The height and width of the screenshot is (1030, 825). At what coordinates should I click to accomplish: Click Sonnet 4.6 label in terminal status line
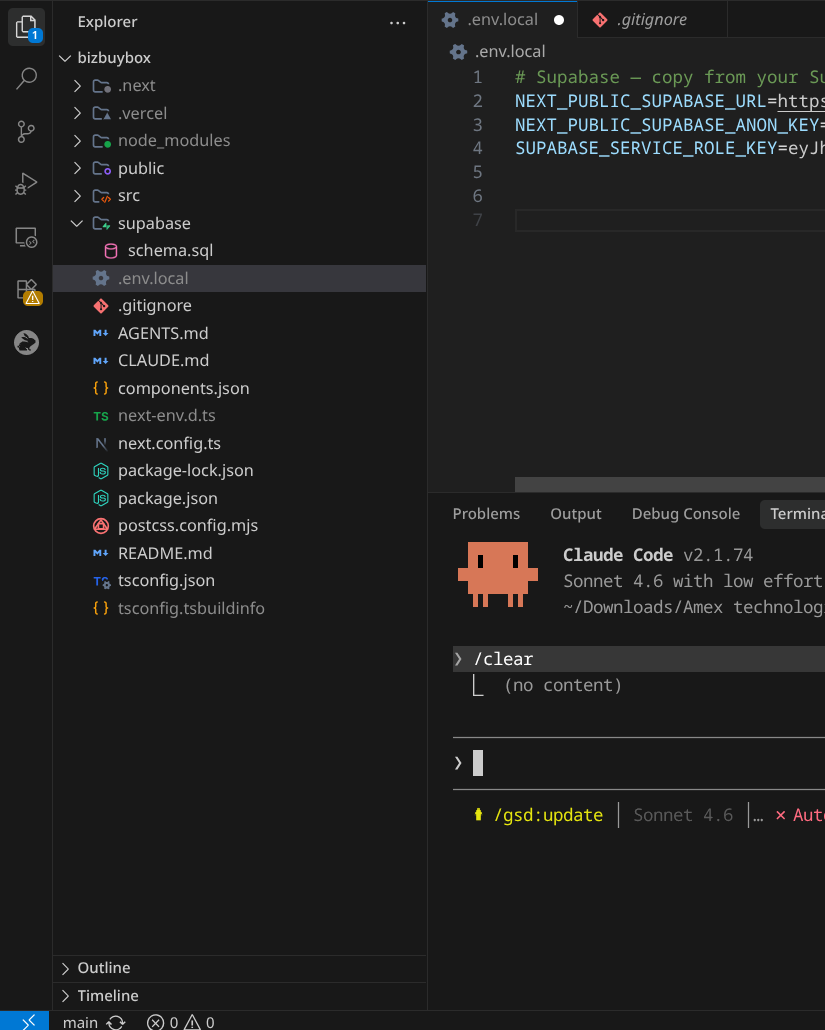683,815
